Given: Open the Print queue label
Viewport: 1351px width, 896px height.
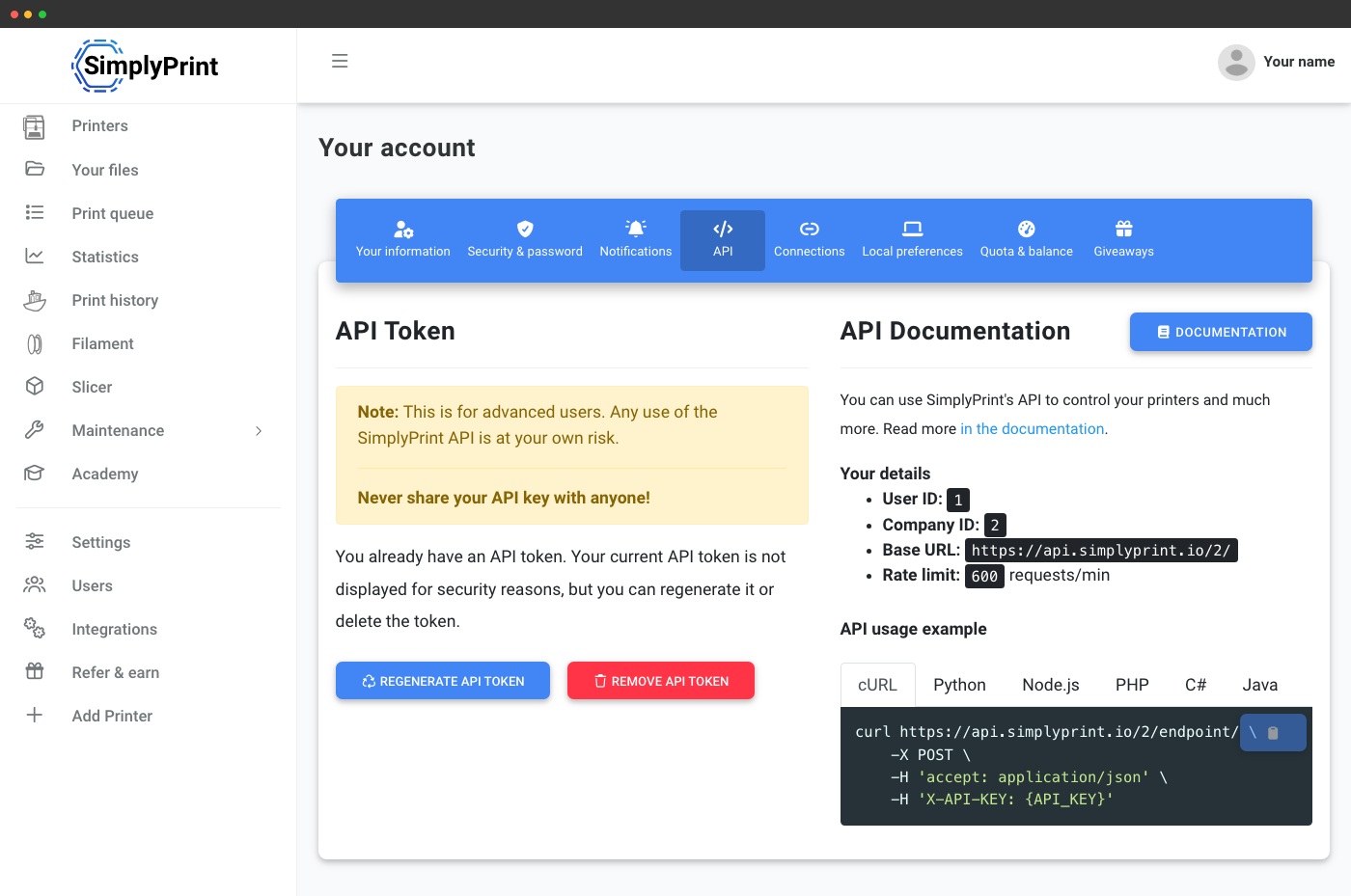Looking at the screenshot, I should pyautogui.click(x=113, y=213).
